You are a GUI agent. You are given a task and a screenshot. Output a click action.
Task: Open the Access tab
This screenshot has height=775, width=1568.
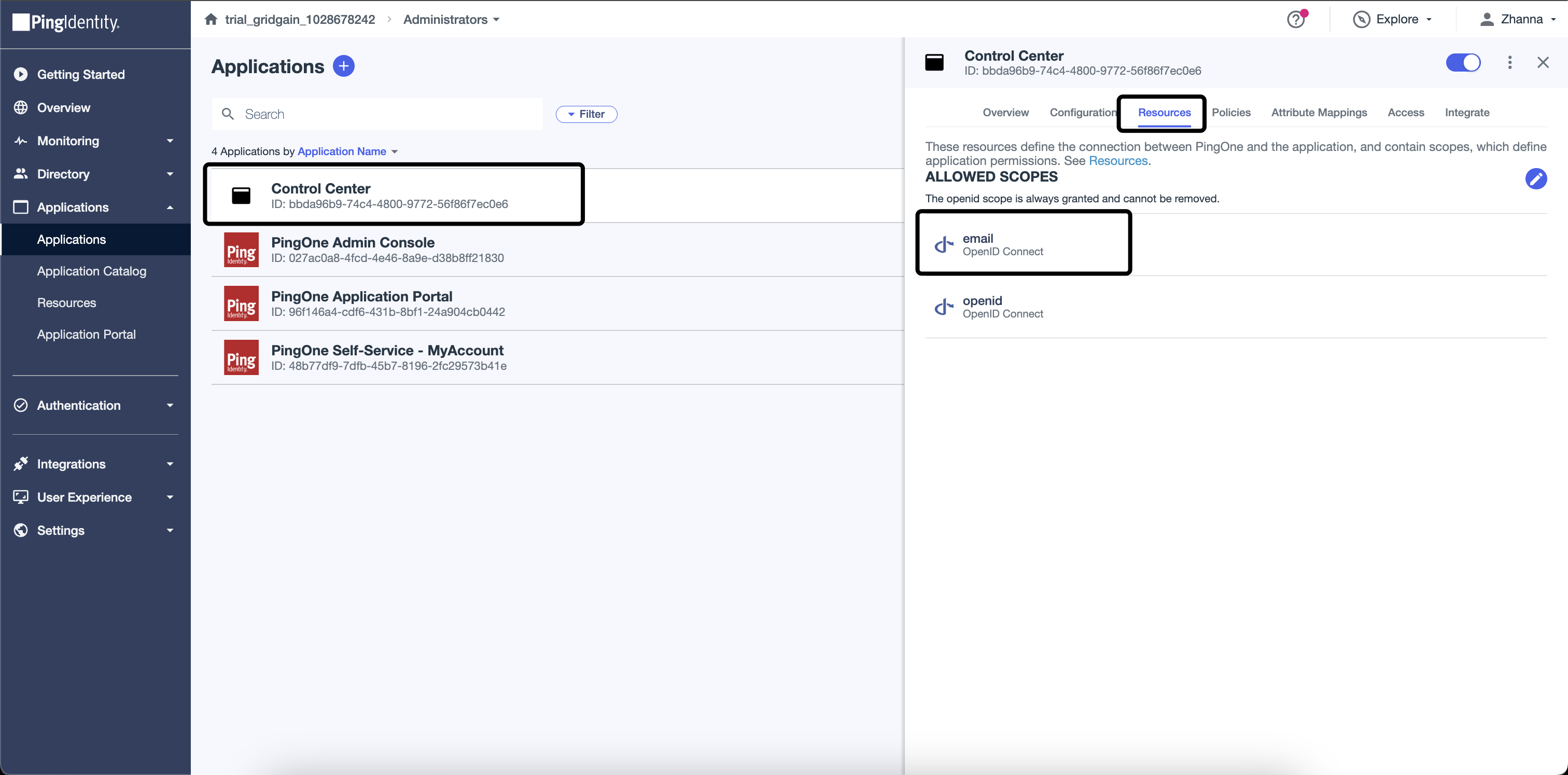pos(1406,113)
